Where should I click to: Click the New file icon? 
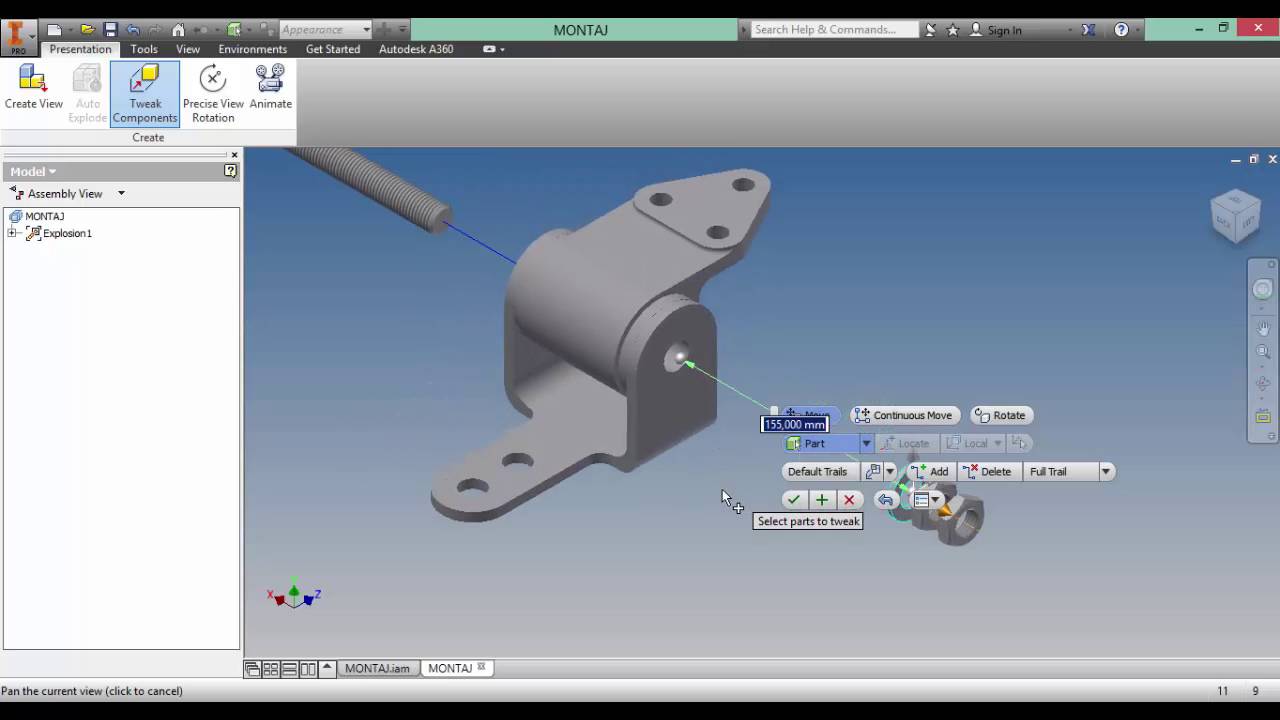point(55,30)
